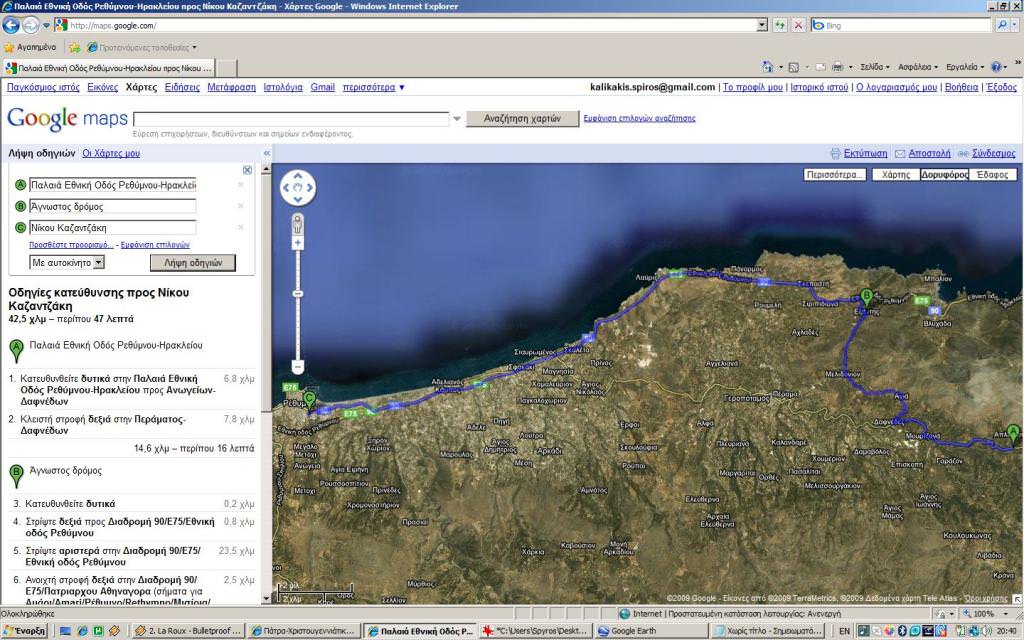Remove destination A with its X icon
The height and width of the screenshot is (640, 1024).
241,185
